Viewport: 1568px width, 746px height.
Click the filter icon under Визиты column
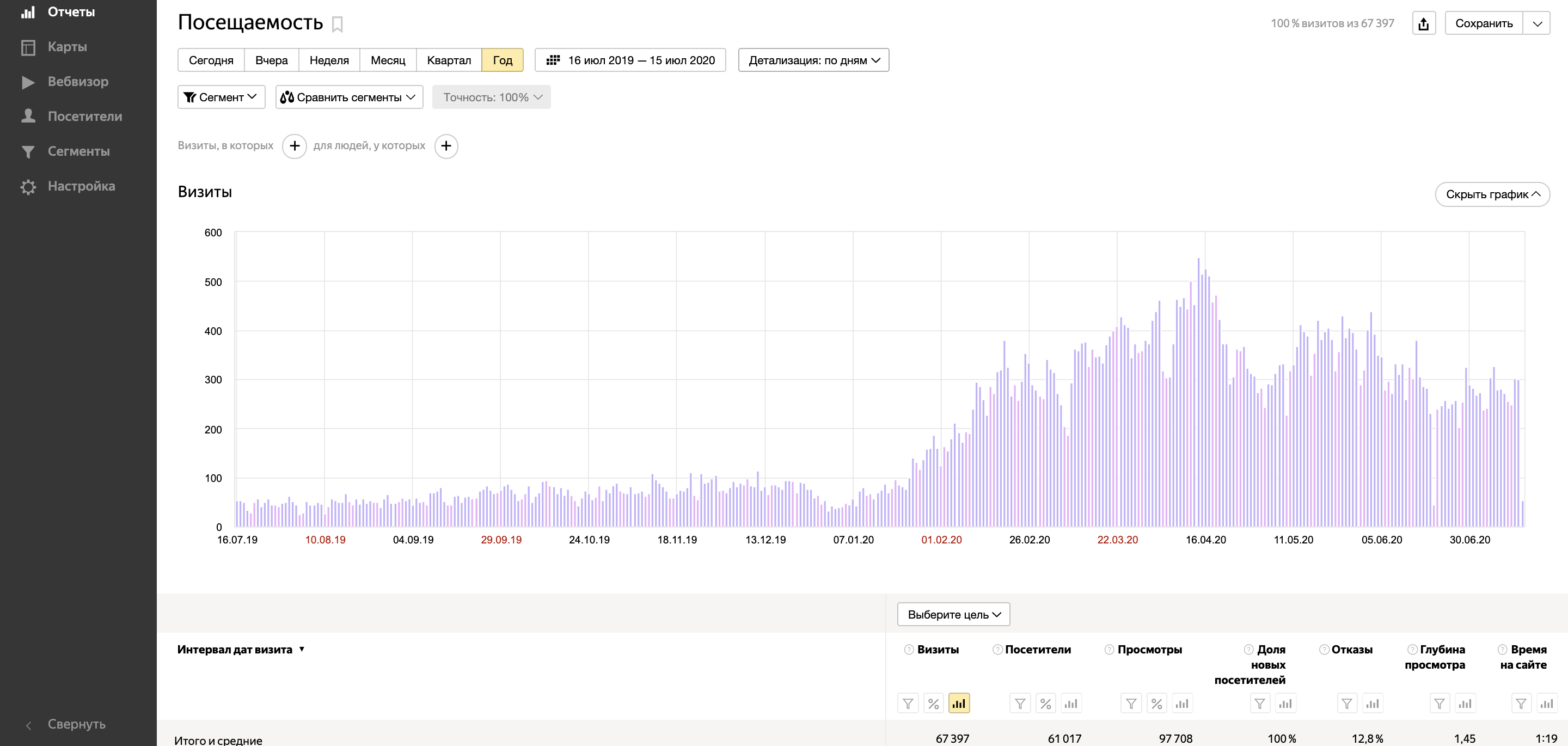pyautogui.click(x=908, y=704)
